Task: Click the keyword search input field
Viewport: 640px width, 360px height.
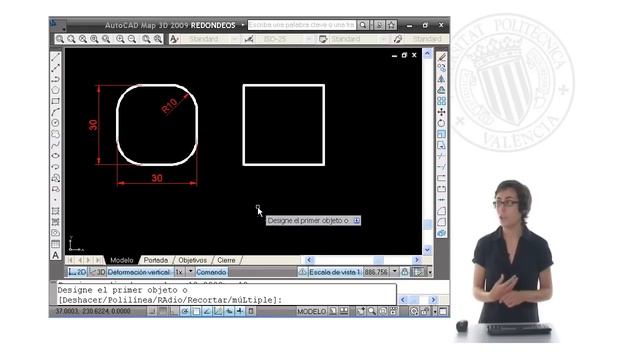Action: 302,25
